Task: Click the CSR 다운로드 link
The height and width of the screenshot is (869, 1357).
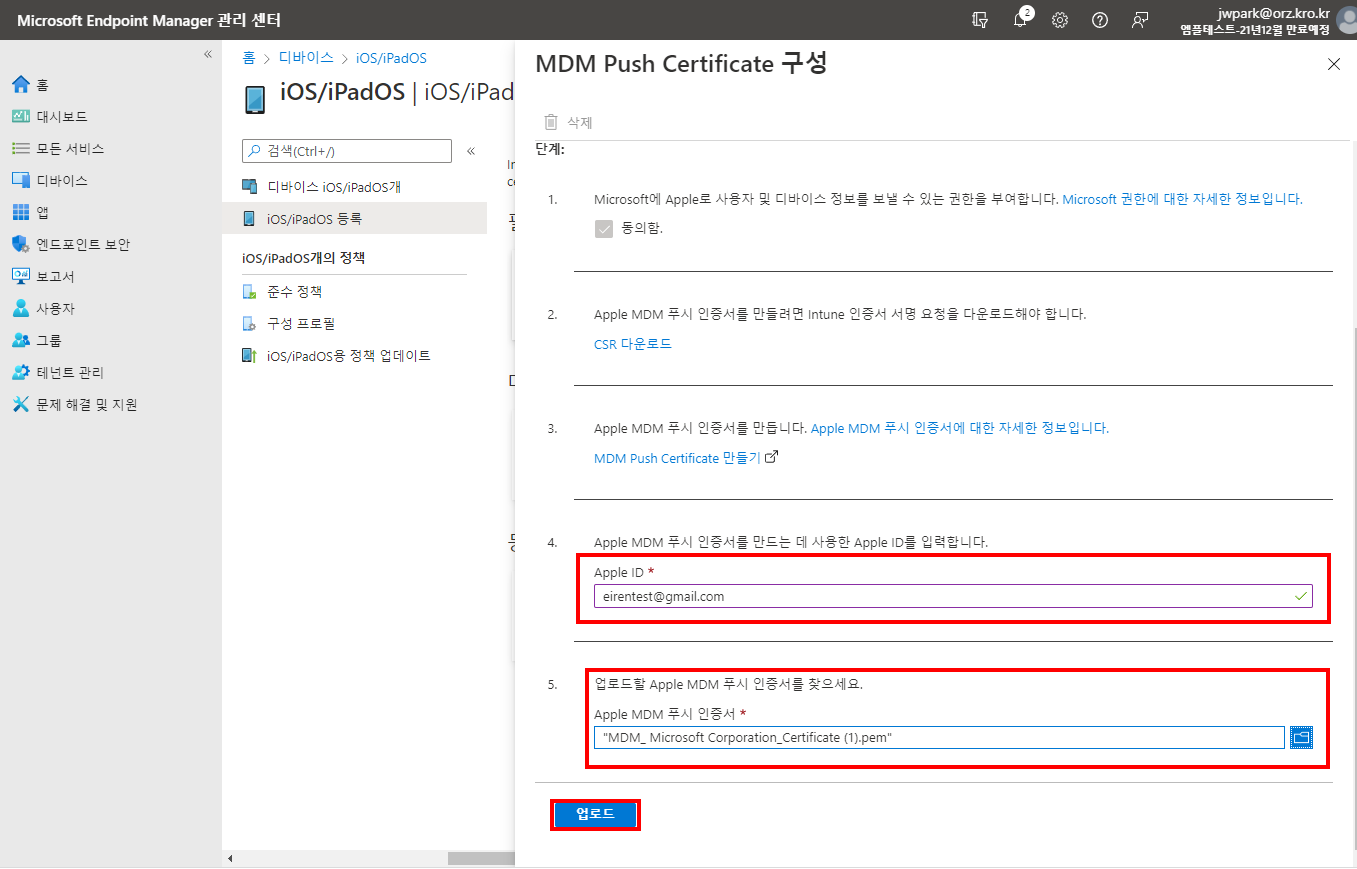Action: click(x=633, y=344)
